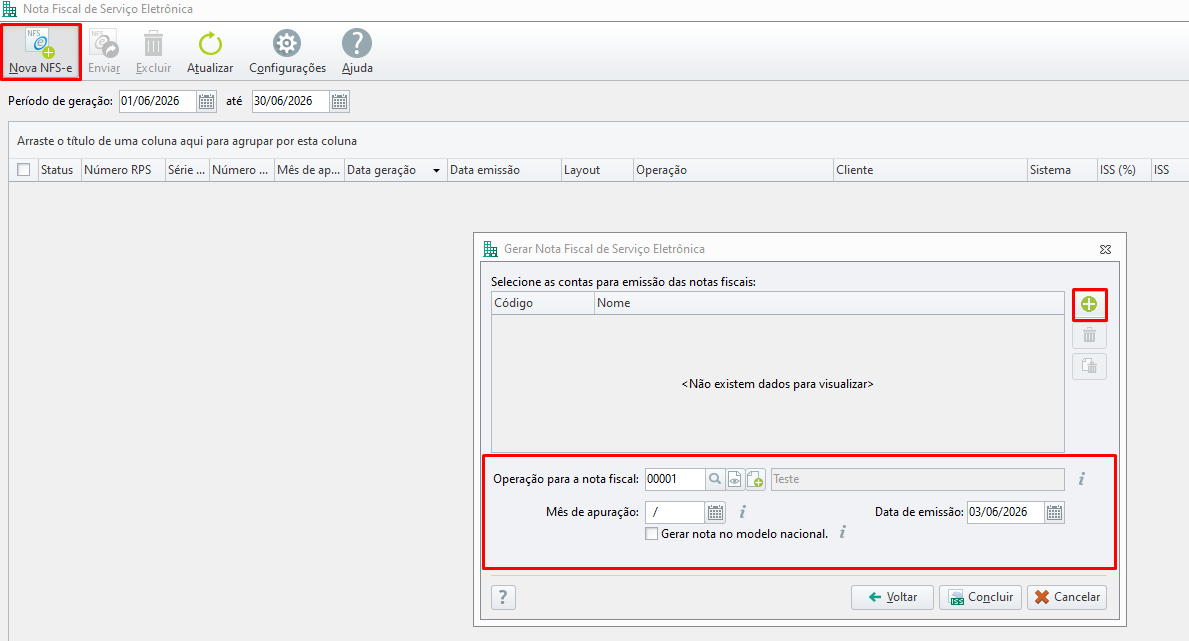
Task: Click the period start date field
Action: pos(158,101)
